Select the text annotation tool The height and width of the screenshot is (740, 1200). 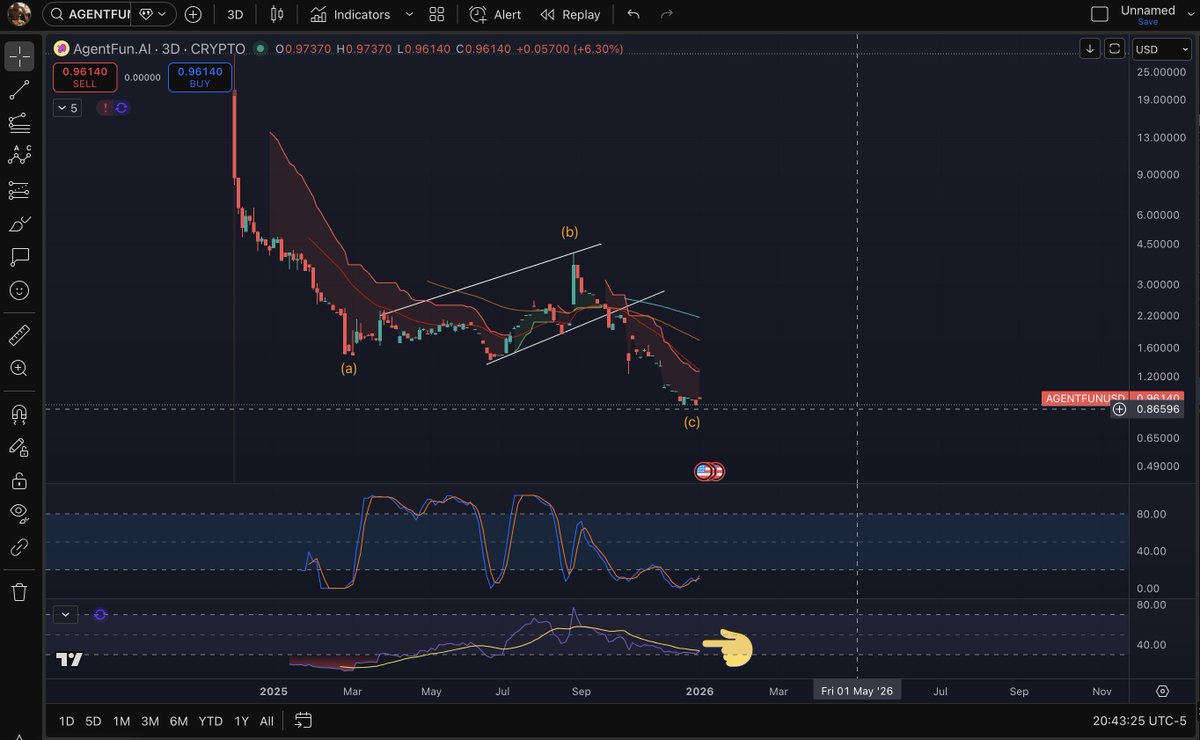point(19,257)
